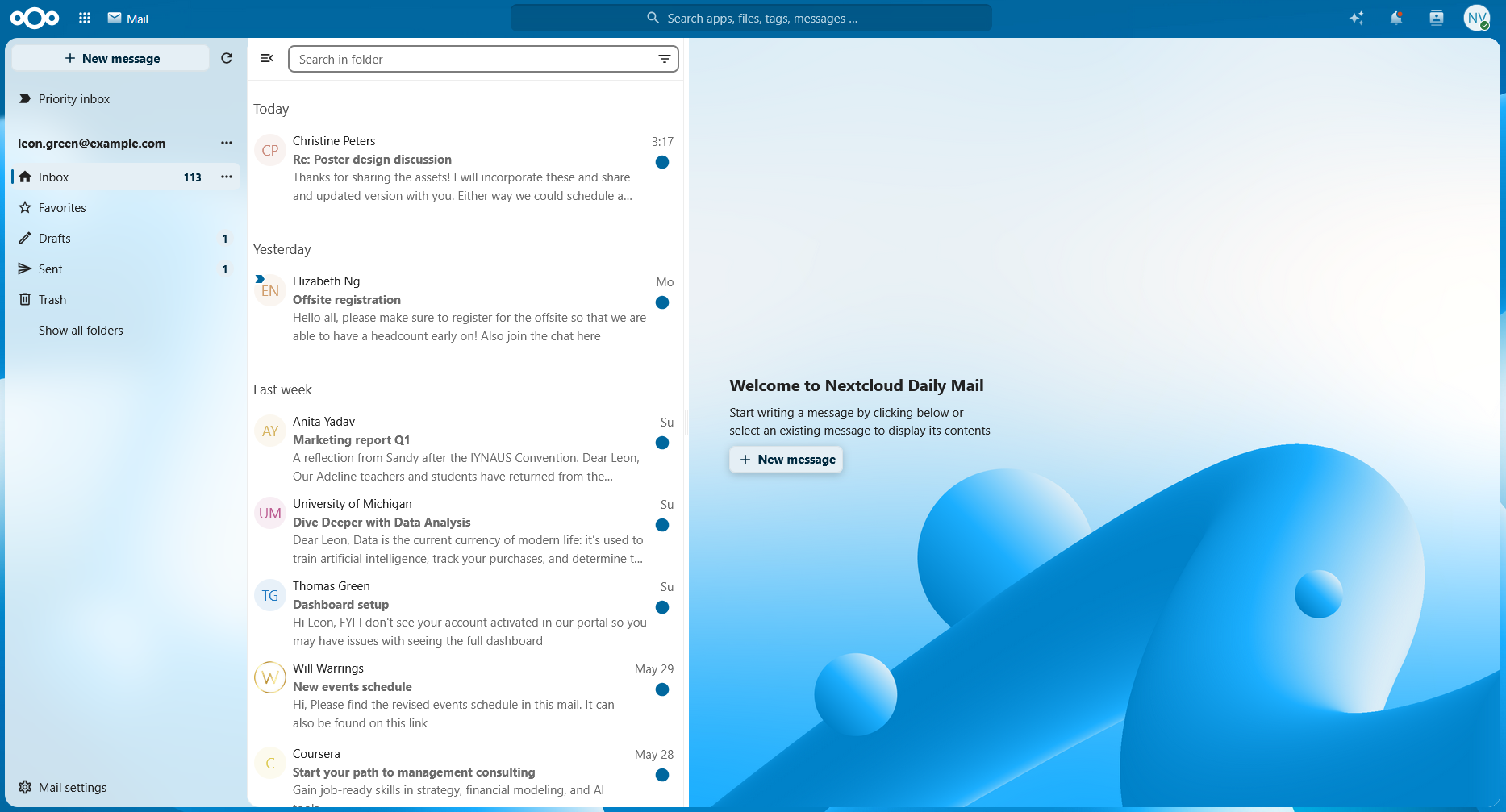Click the Trash bin icon
This screenshot has width=1506, height=812.
(25, 299)
